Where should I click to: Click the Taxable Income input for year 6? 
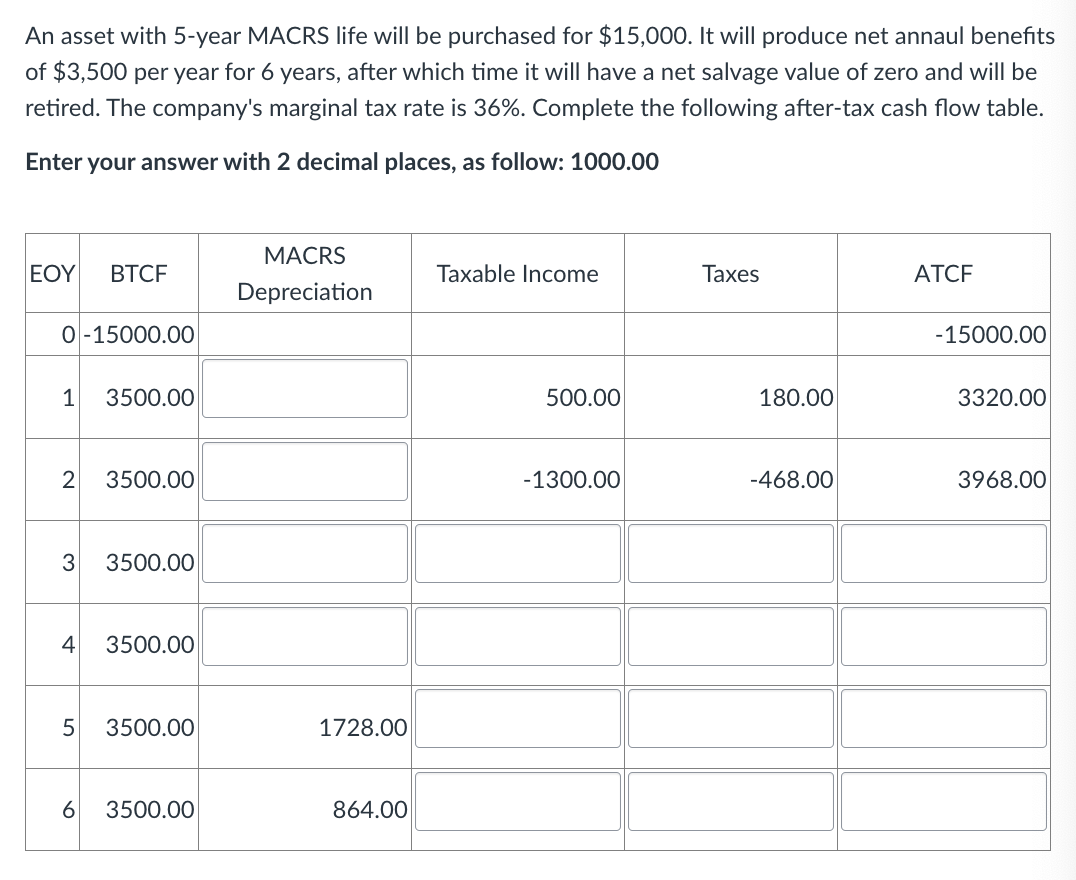coord(518,801)
